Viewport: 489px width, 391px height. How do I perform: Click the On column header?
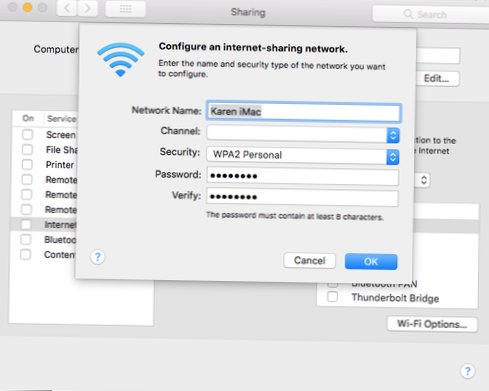(x=28, y=118)
